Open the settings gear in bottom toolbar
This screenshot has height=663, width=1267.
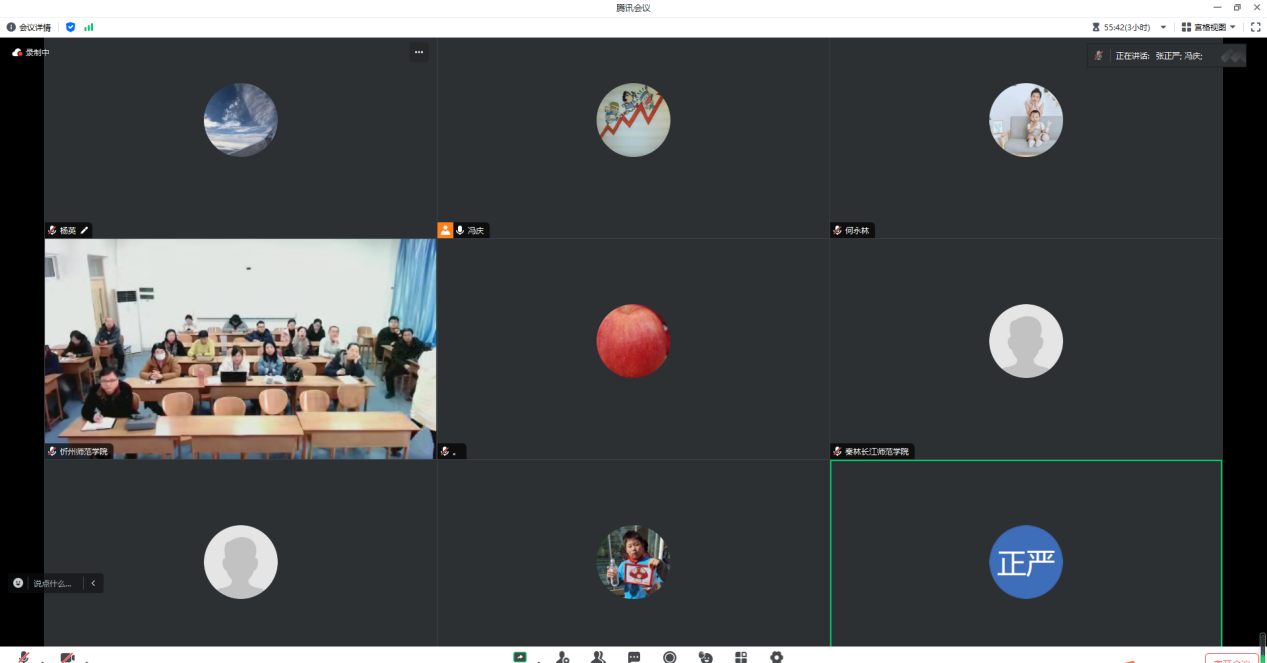click(x=776, y=657)
